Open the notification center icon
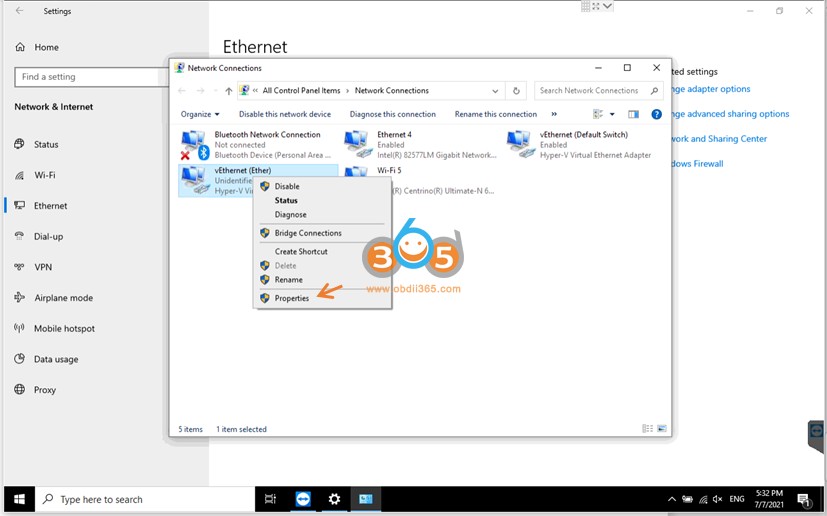The height and width of the screenshot is (516, 827). coord(804,500)
